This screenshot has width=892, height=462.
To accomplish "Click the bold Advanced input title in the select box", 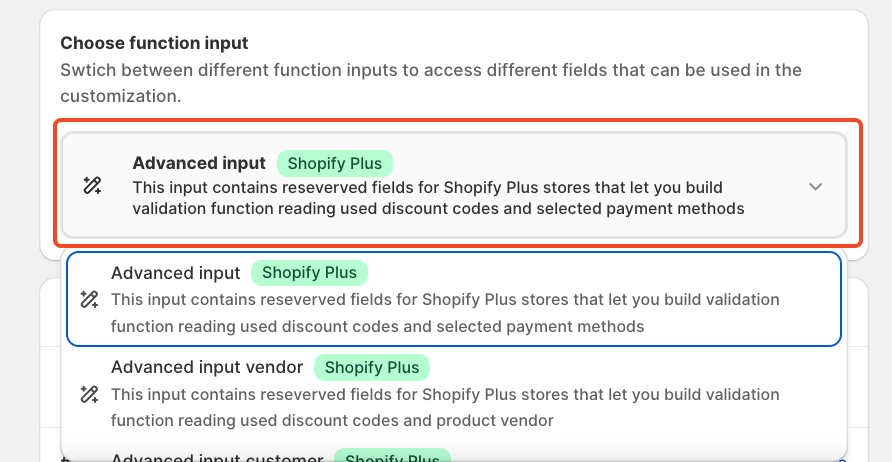I will click(x=199, y=163).
